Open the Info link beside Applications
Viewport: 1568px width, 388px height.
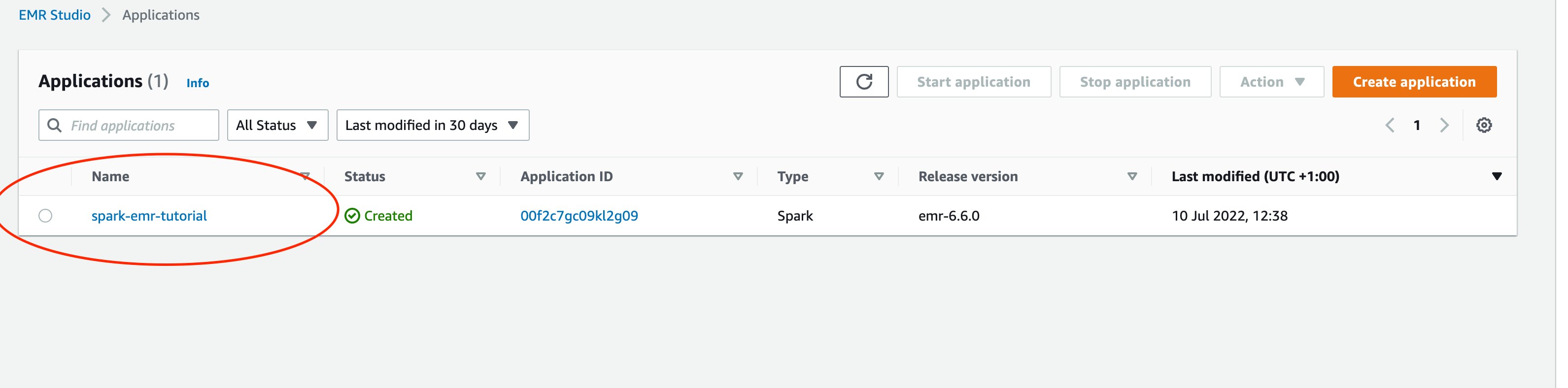(197, 83)
